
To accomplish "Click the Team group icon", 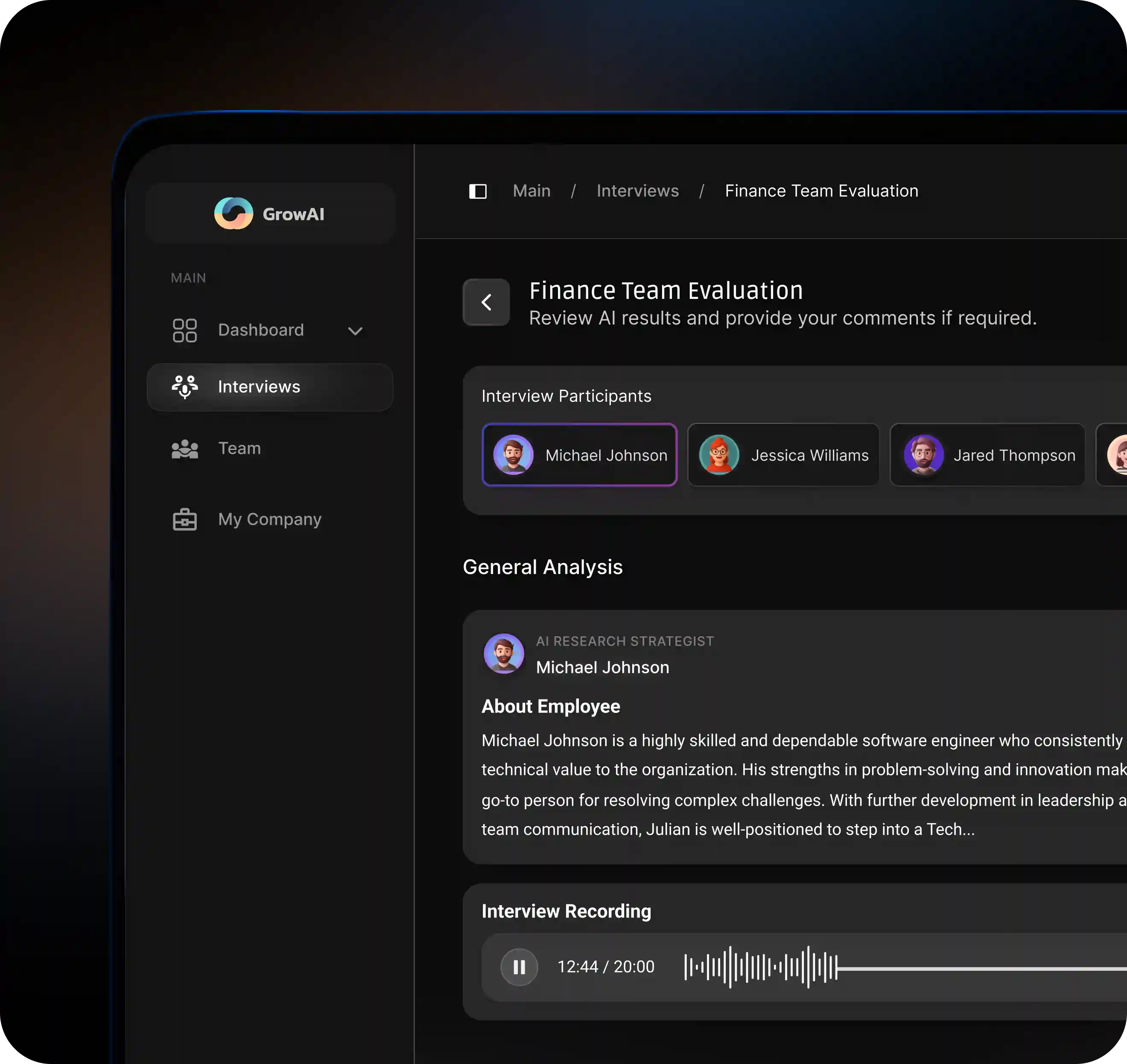I will point(184,449).
